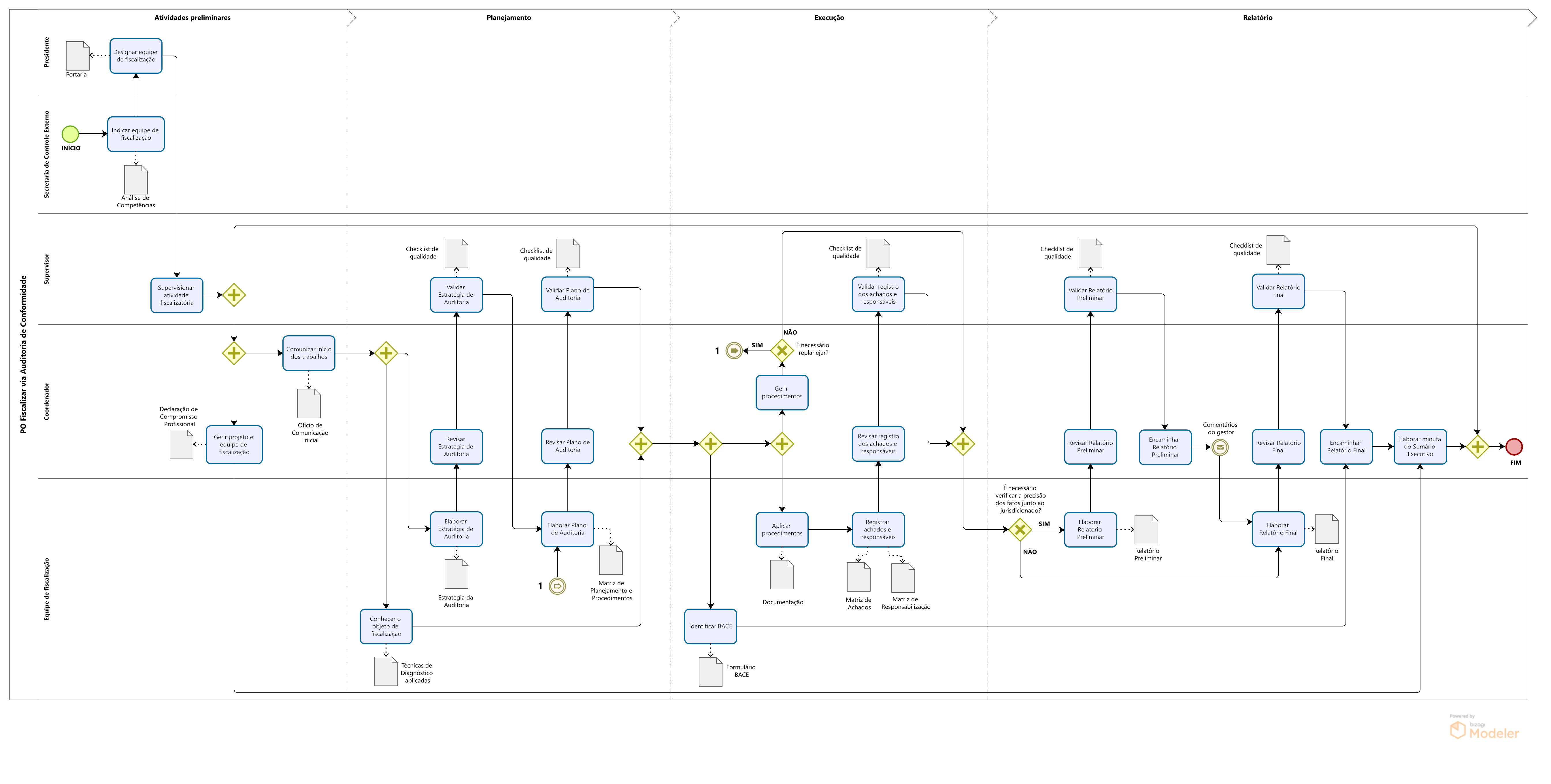
Task: Select the Execução phase header
Action: pos(829,18)
